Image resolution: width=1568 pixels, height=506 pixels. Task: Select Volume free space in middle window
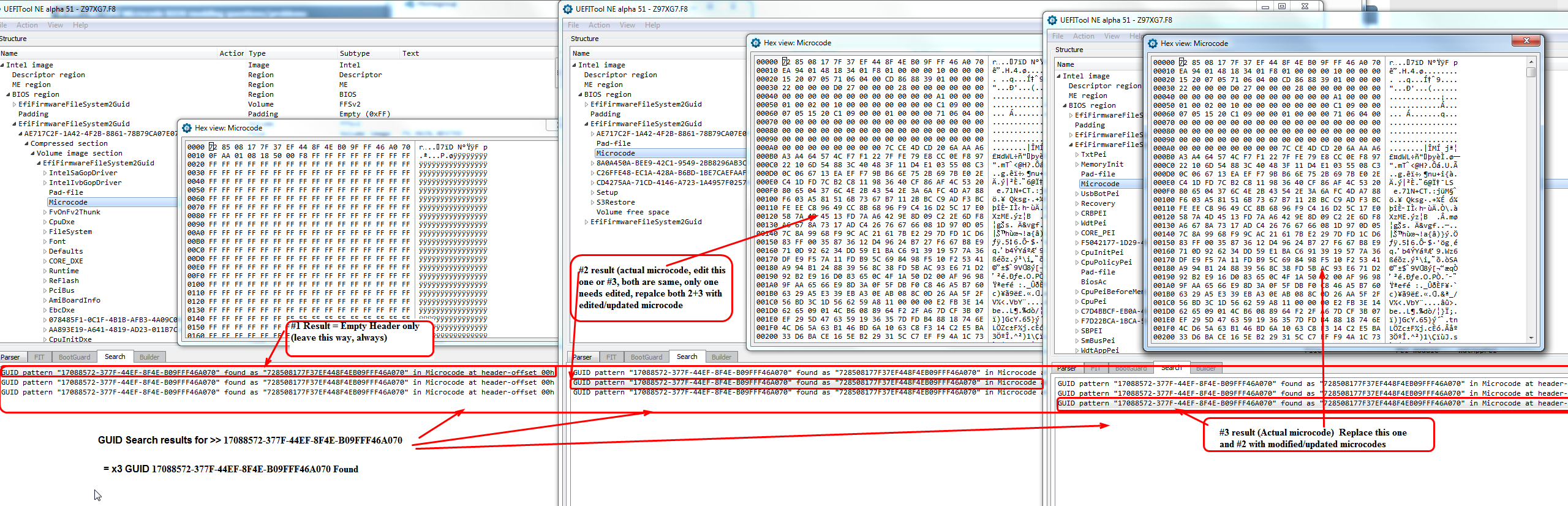(x=633, y=212)
